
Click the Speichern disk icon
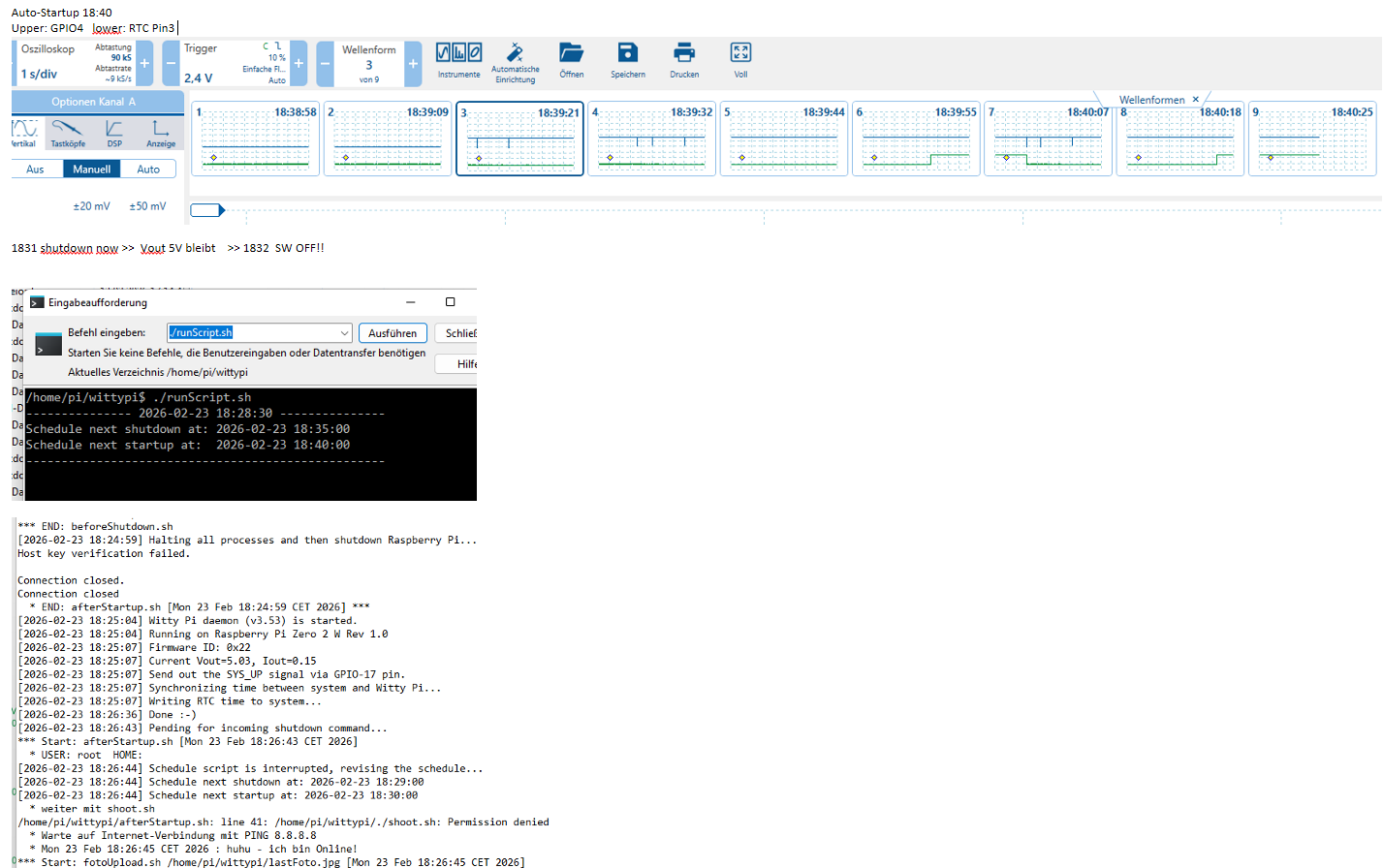pos(627,53)
